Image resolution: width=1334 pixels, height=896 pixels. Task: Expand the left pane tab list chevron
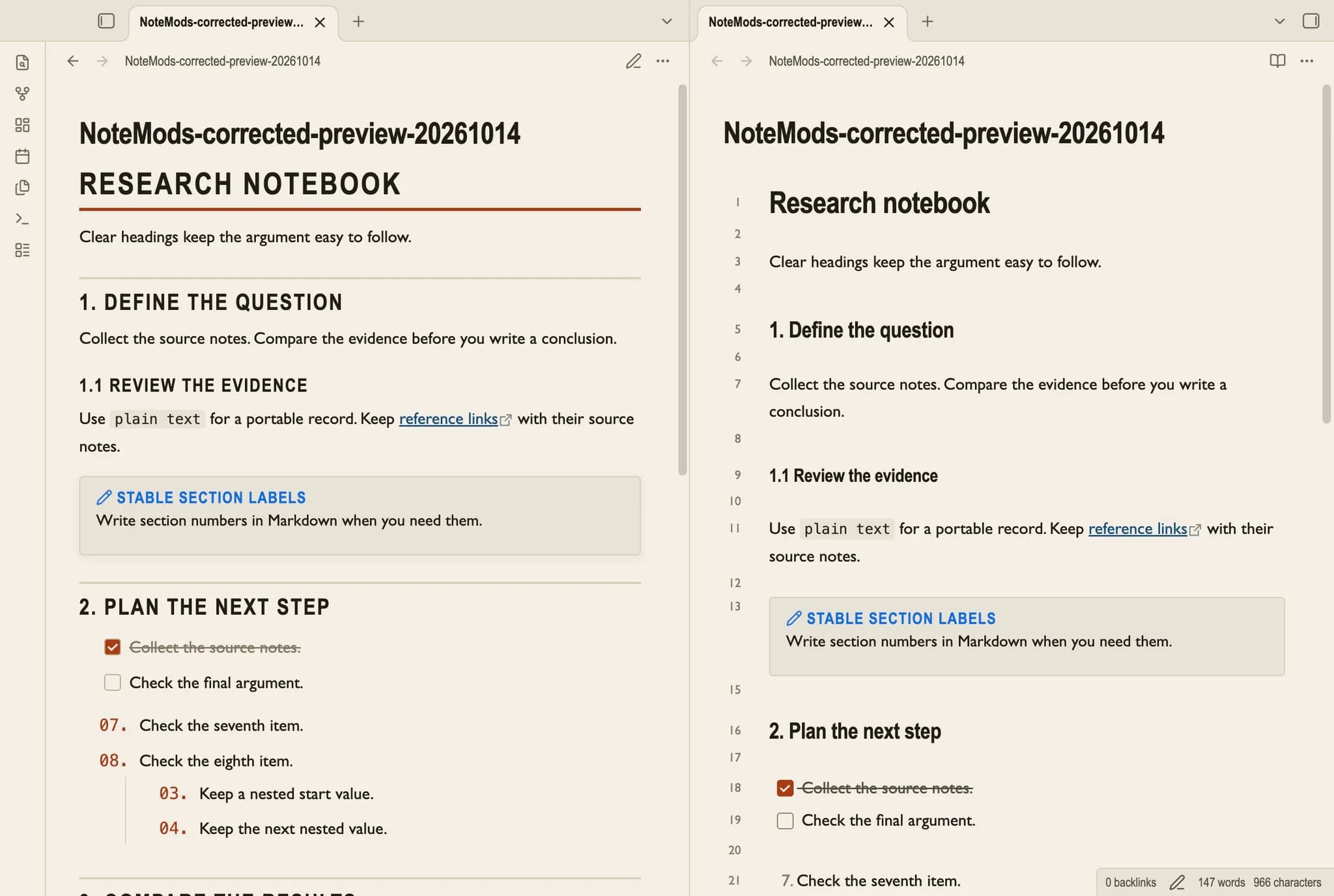pos(666,21)
